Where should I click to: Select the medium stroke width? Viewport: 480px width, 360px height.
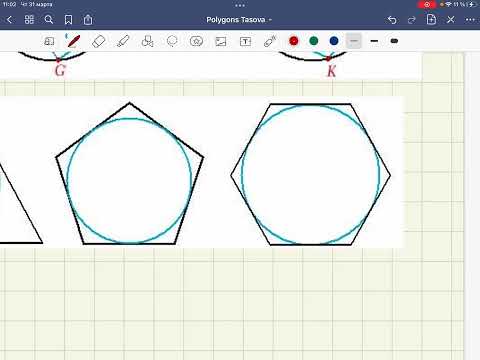pos(374,41)
